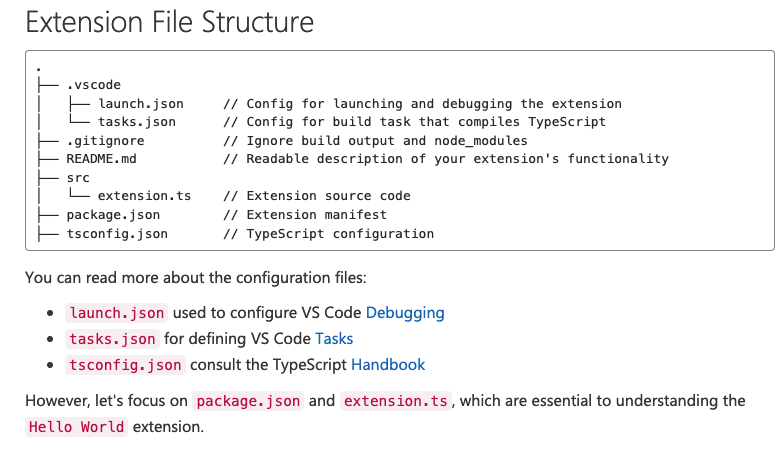Open the TypeScript Handbook link
The width and height of the screenshot is (777, 460).
(x=388, y=364)
